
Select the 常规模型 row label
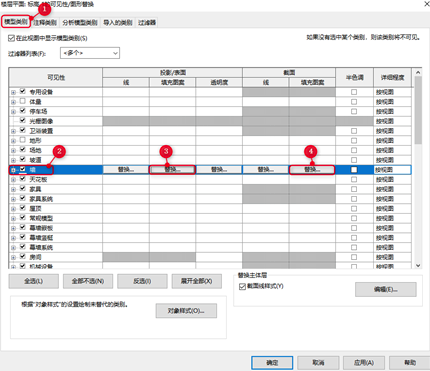click(x=41, y=218)
